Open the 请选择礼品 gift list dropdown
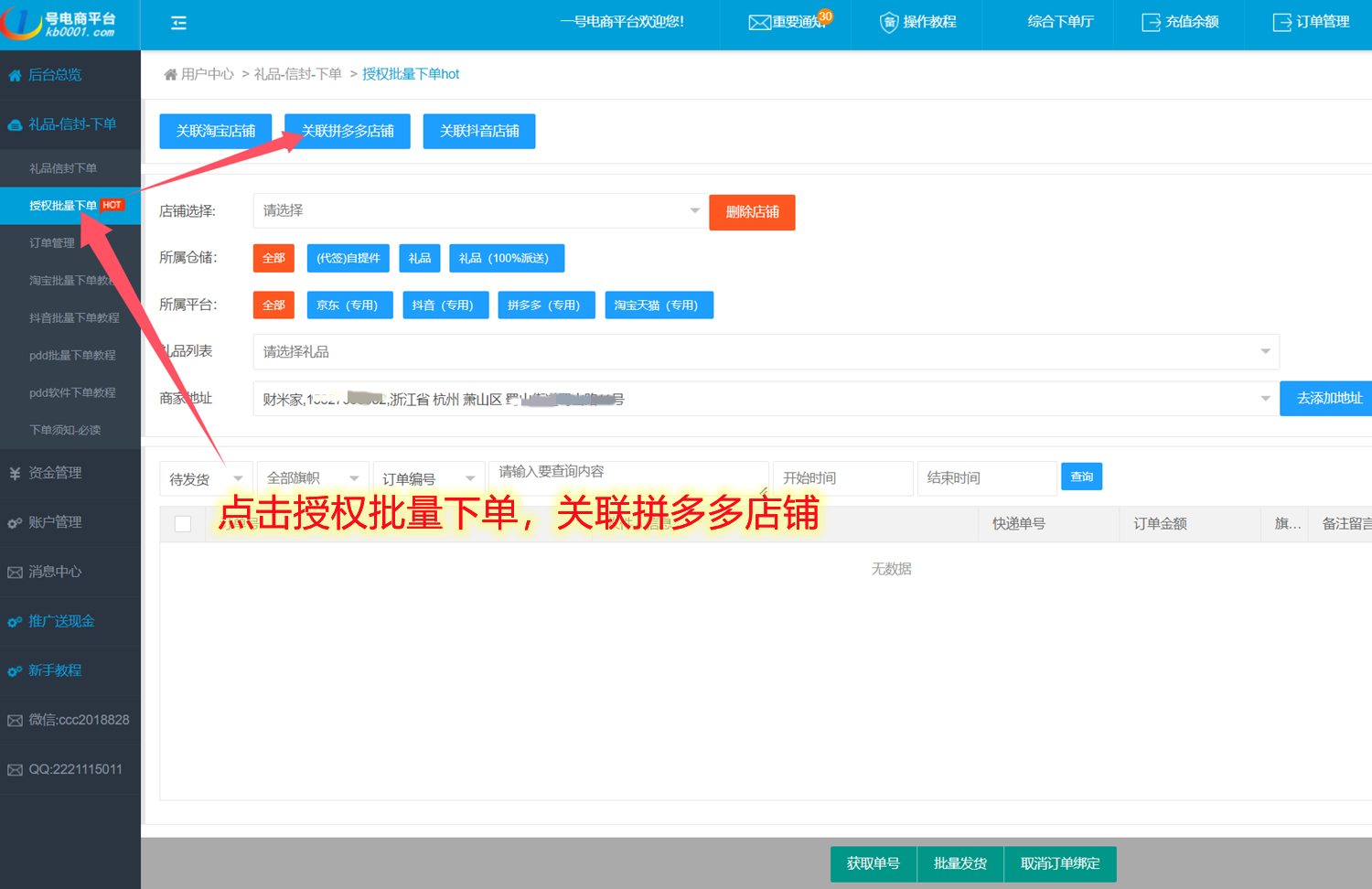 pos(765,352)
